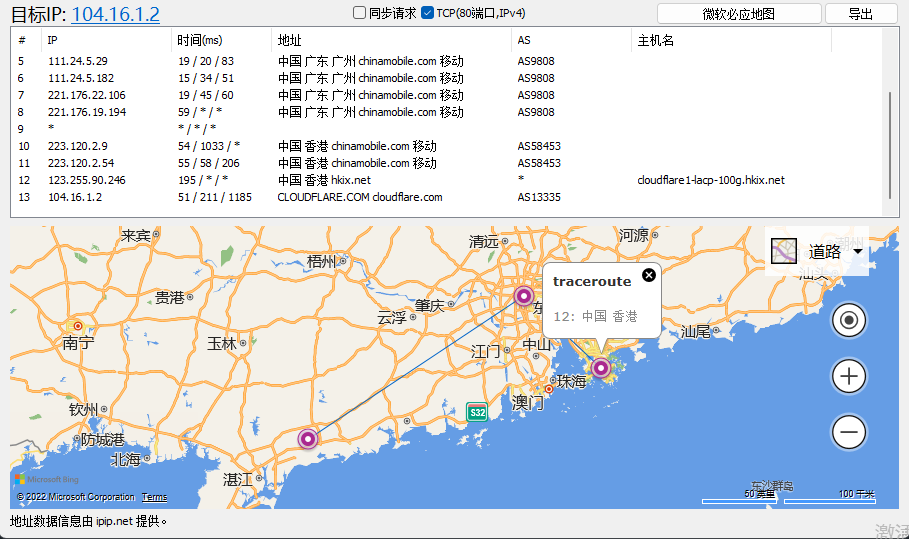Click the locate-me target map button

[849, 320]
